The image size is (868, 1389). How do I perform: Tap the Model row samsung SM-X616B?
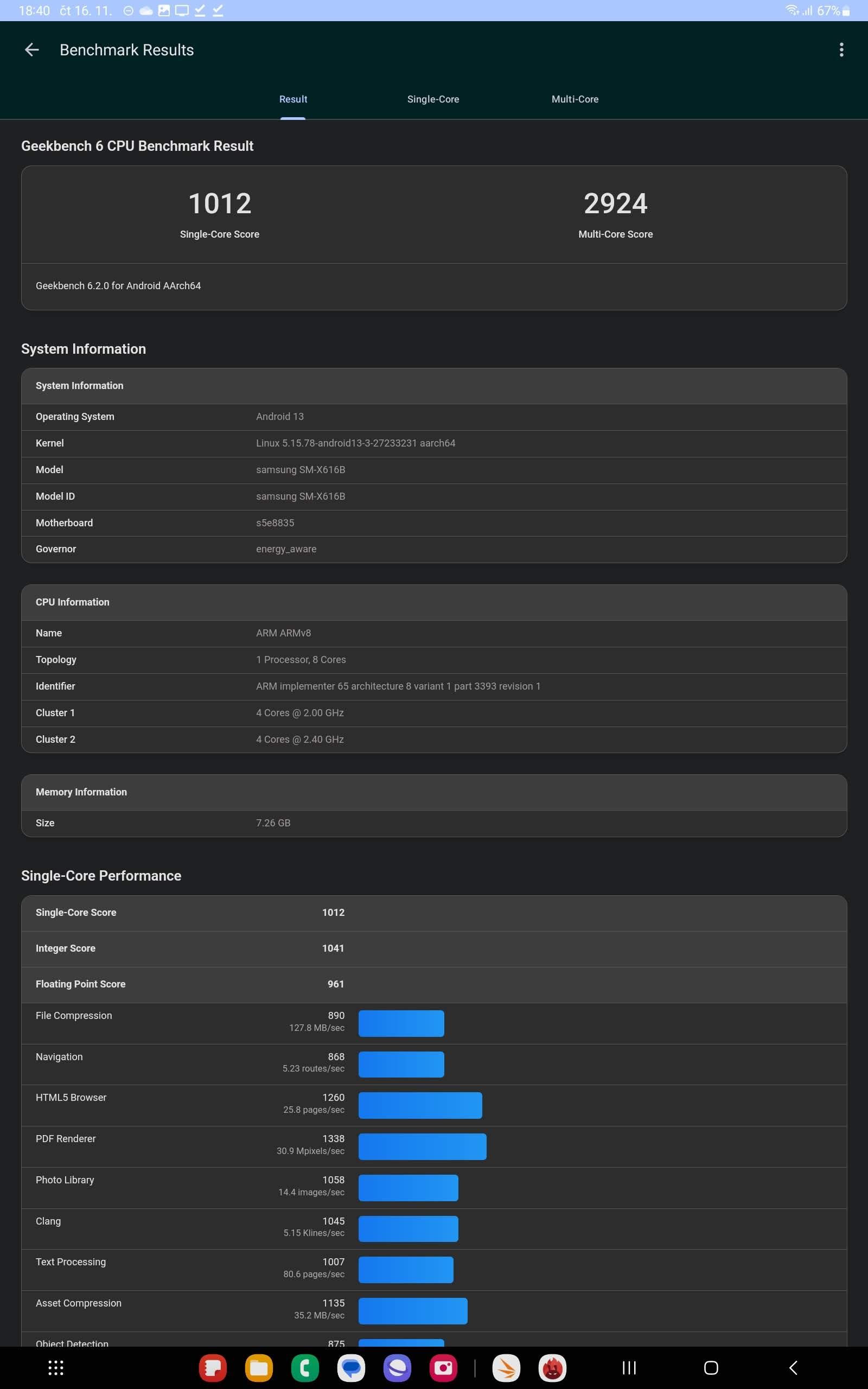pos(434,469)
